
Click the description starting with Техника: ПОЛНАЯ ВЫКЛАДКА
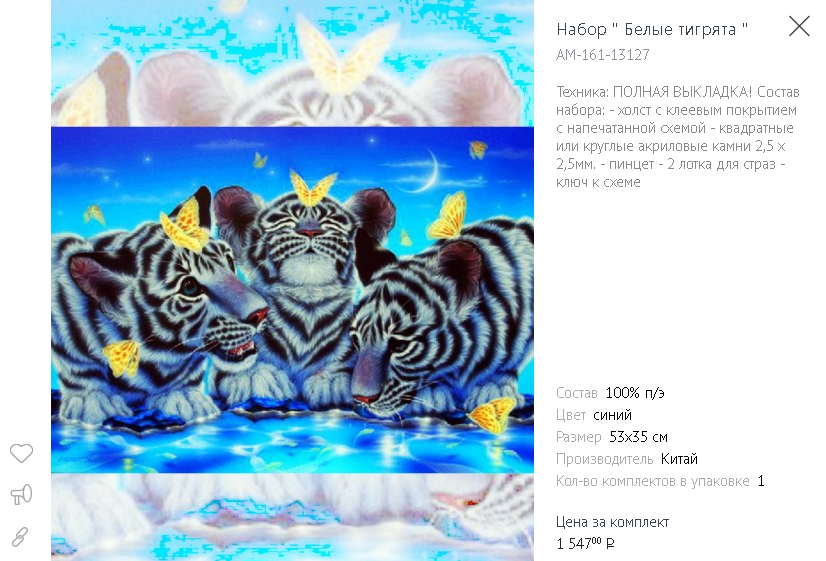(x=678, y=136)
